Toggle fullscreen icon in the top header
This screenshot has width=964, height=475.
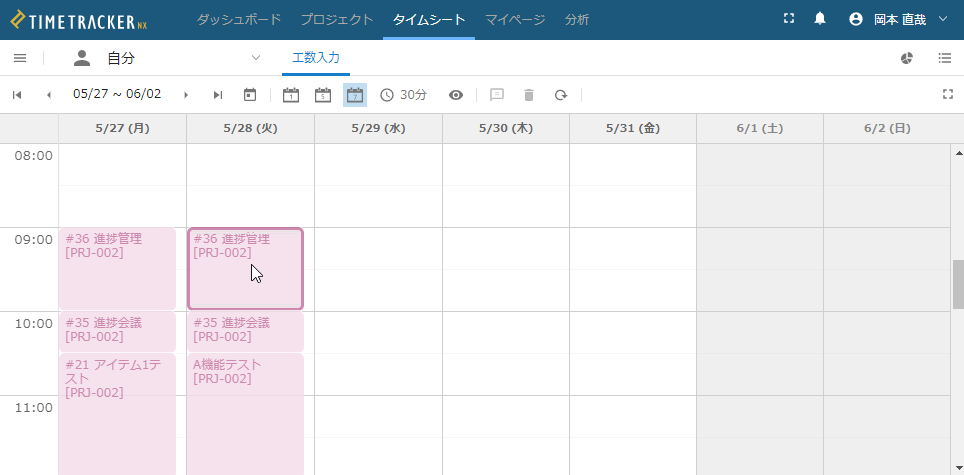coord(789,19)
